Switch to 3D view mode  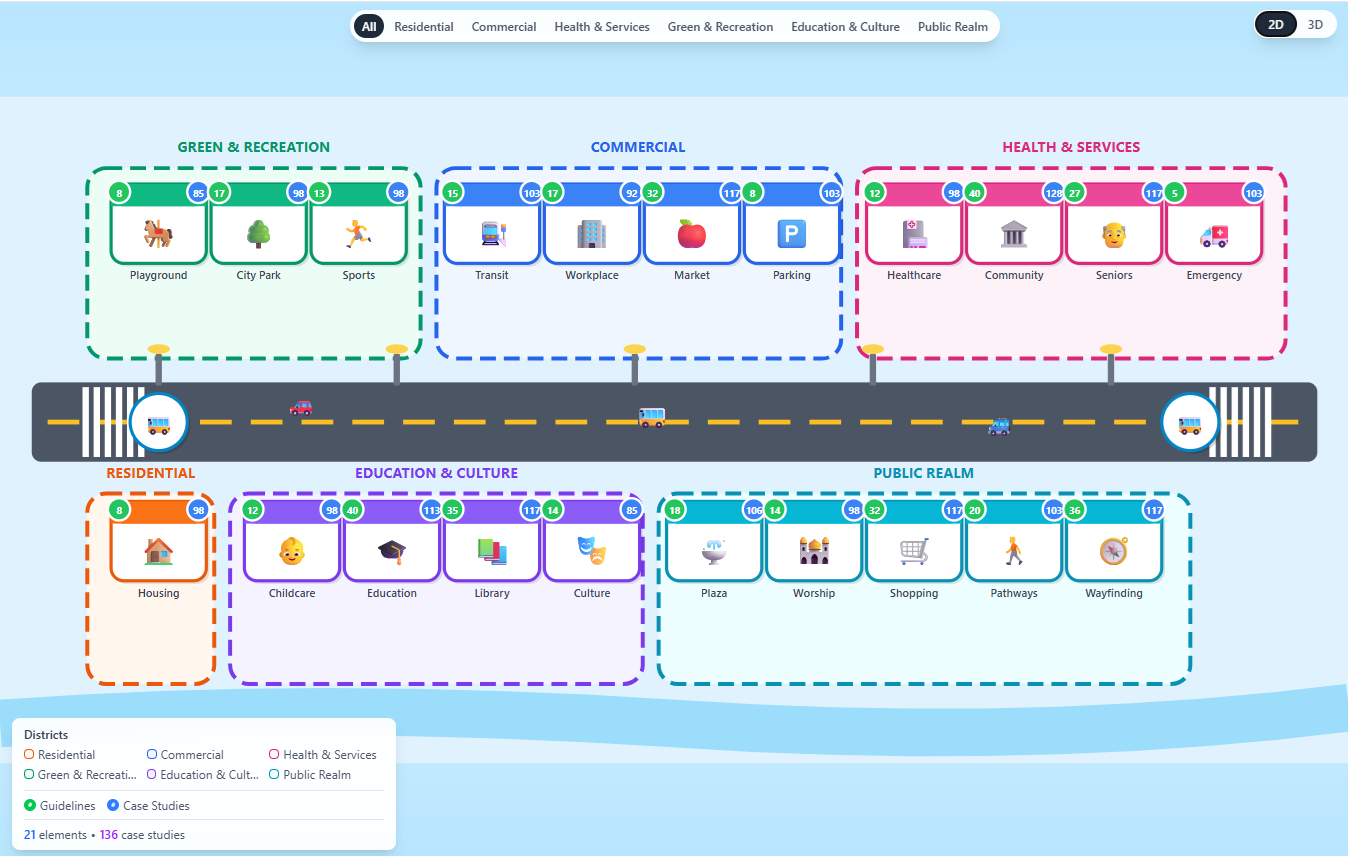click(x=1316, y=25)
